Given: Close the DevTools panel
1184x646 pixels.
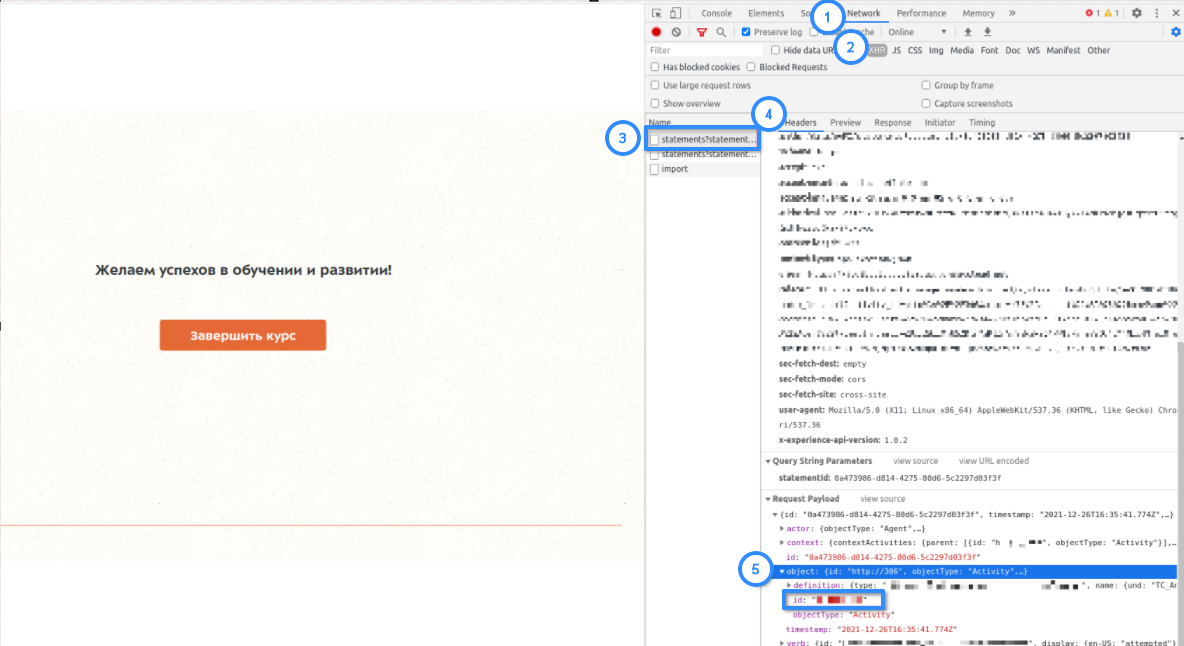Looking at the screenshot, I should pos(1176,13).
